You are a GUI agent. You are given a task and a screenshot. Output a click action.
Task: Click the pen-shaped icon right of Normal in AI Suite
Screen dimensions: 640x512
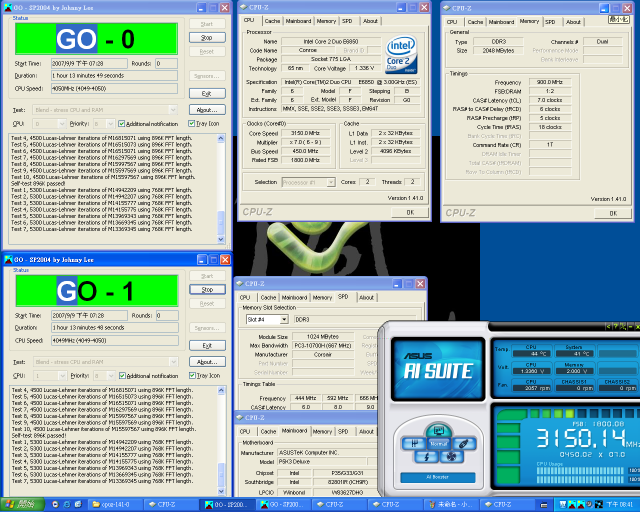[463, 443]
